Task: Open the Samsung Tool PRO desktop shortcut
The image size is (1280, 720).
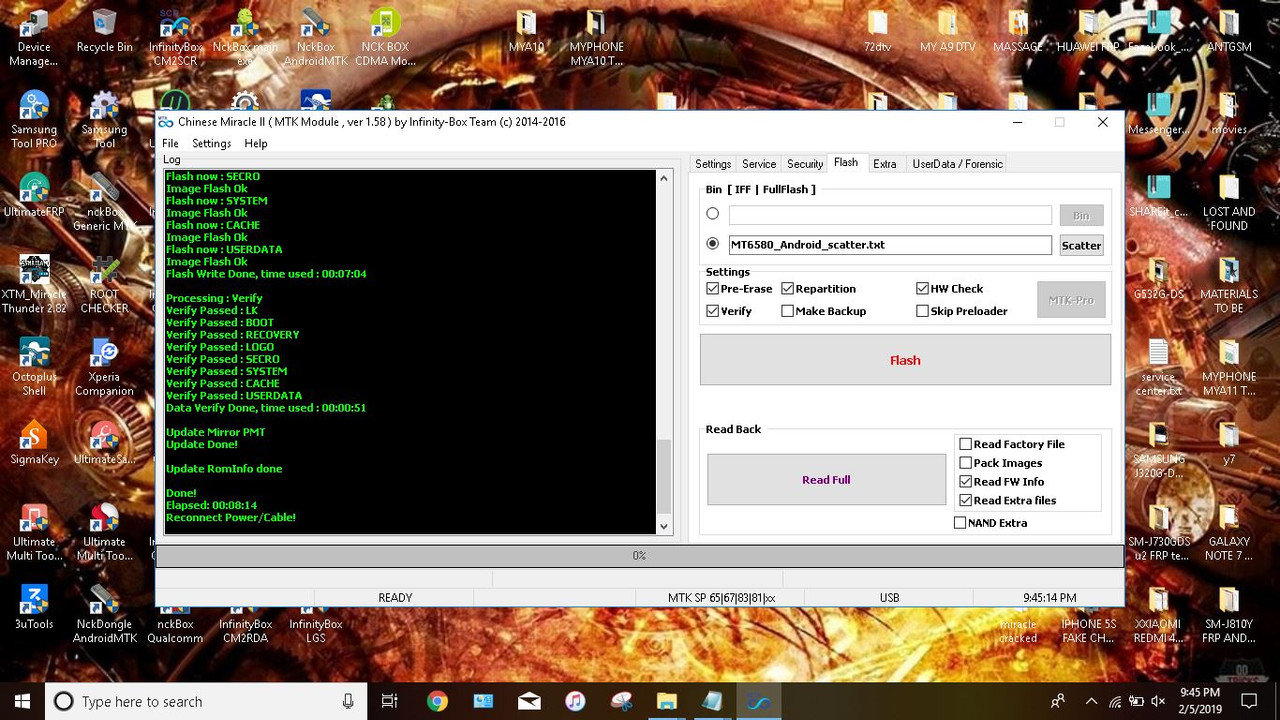Action: [34, 119]
